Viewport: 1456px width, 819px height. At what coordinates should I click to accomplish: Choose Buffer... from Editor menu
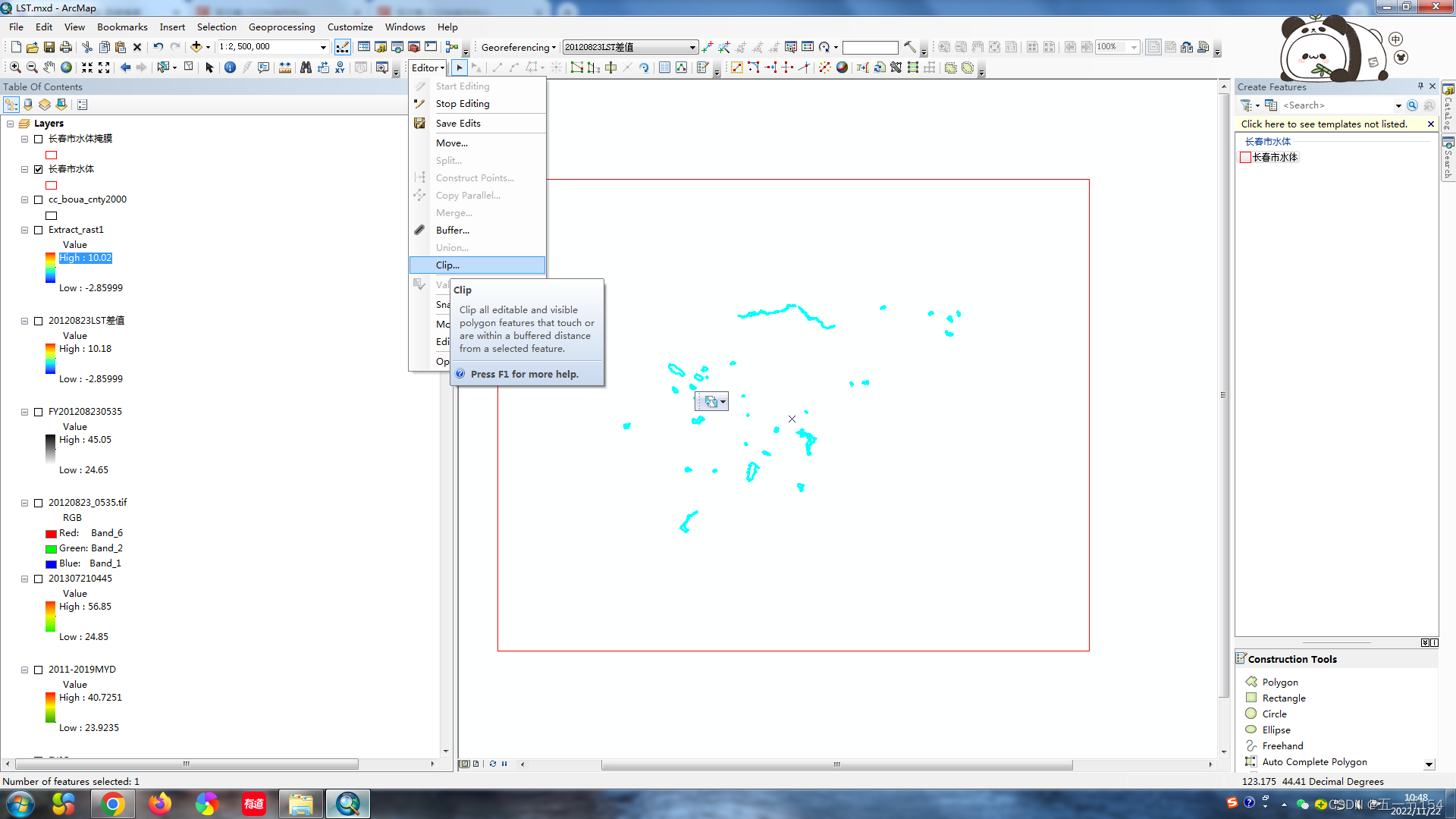pyautogui.click(x=478, y=231)
